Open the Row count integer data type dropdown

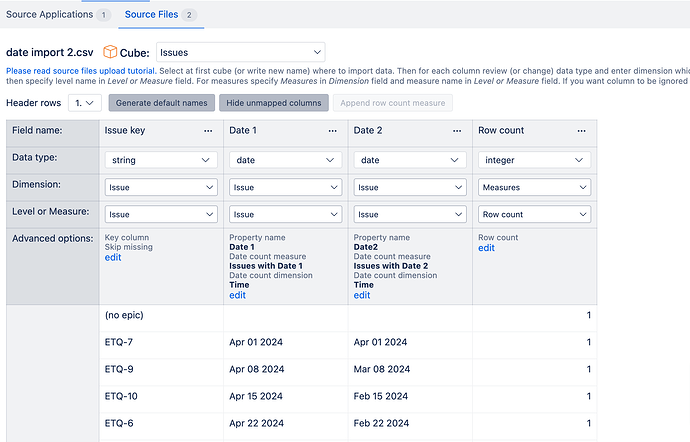535,160
